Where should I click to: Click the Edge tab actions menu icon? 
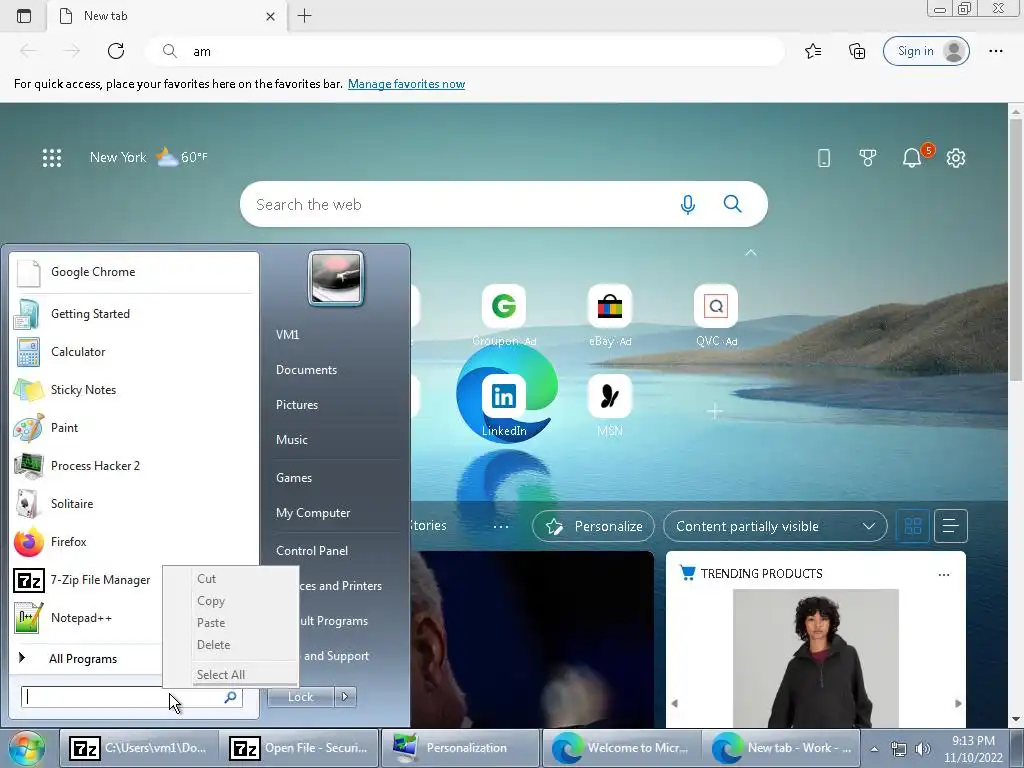pos(24,16)
